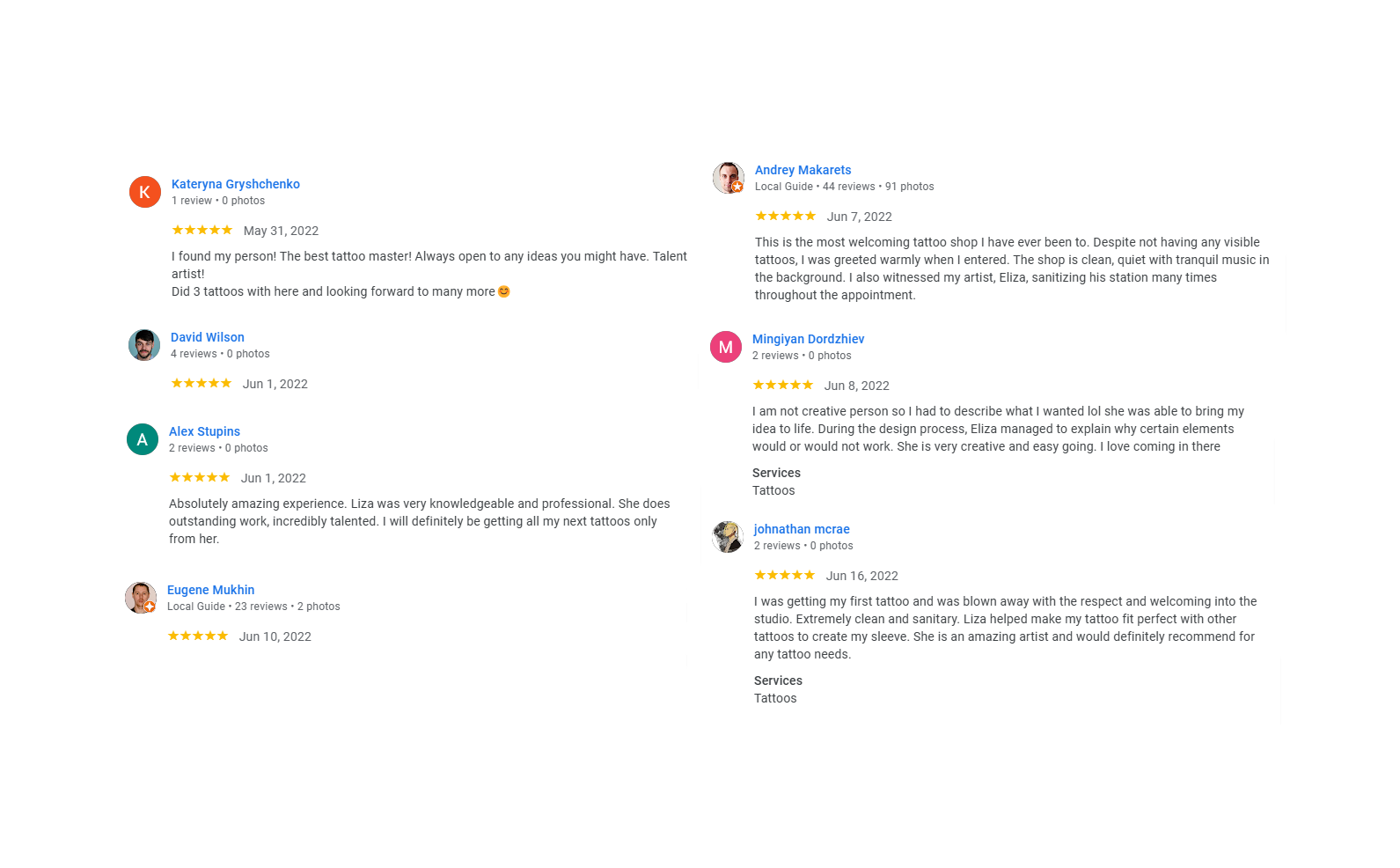
Task: Open the johnathan mcrae name link
Action: click(802, 529)
